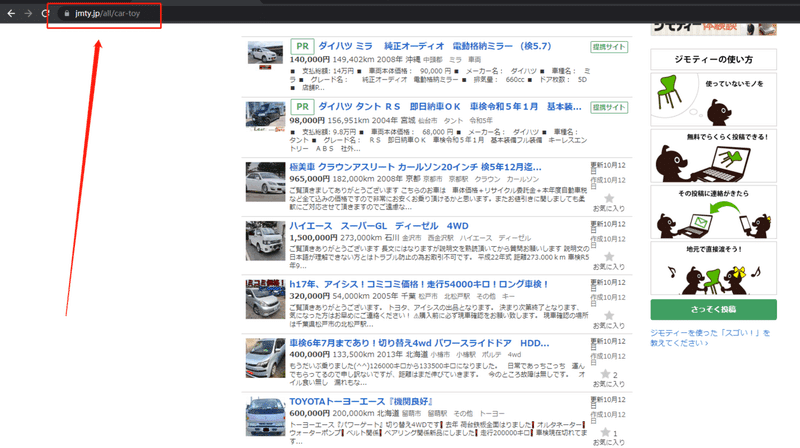
Task: Click the browser forward arrow
Action: coord(28,13)
